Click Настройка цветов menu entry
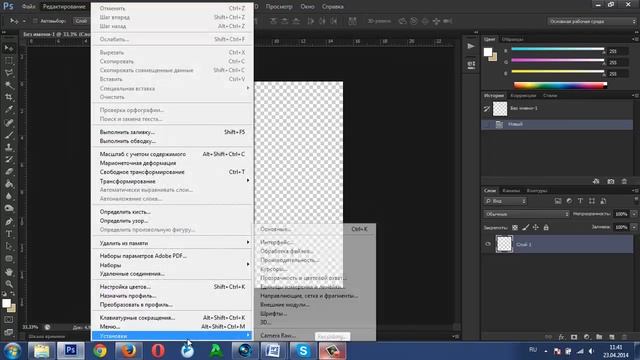Image resolution: width=640 pixels, height=360 pixels. (x=173, y=287)
